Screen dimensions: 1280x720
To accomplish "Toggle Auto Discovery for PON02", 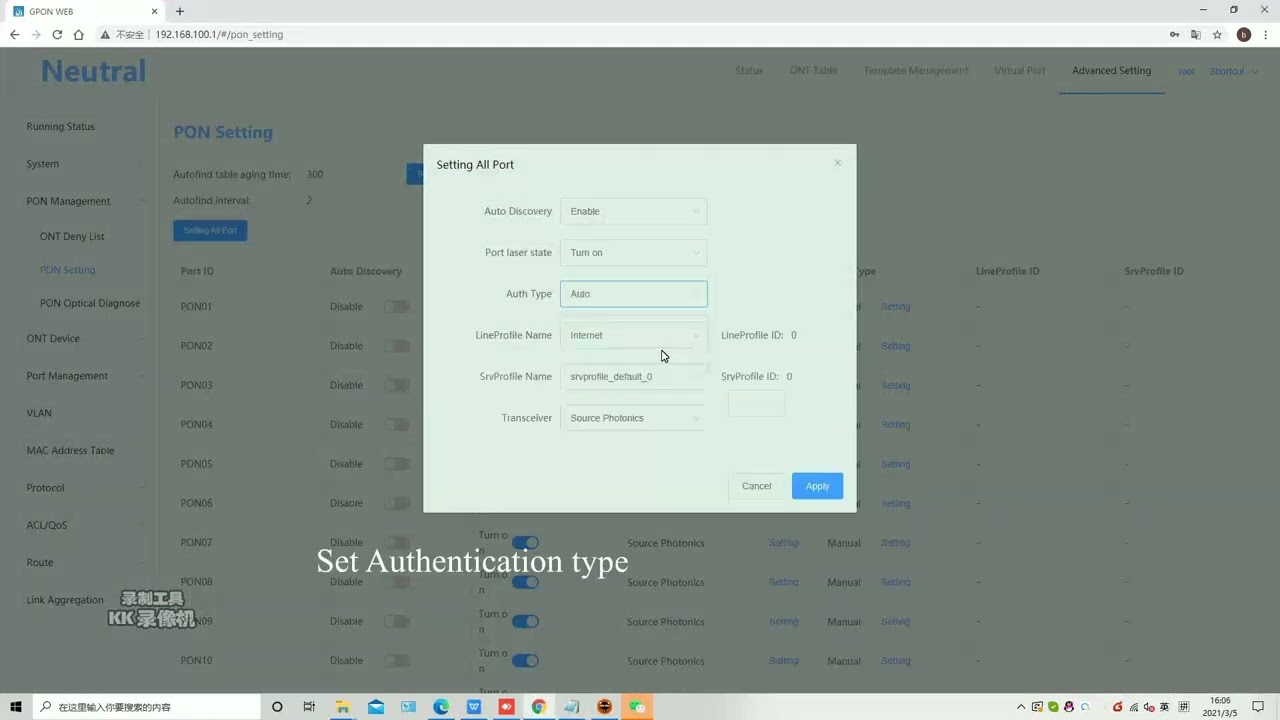I will pos(397,346).
